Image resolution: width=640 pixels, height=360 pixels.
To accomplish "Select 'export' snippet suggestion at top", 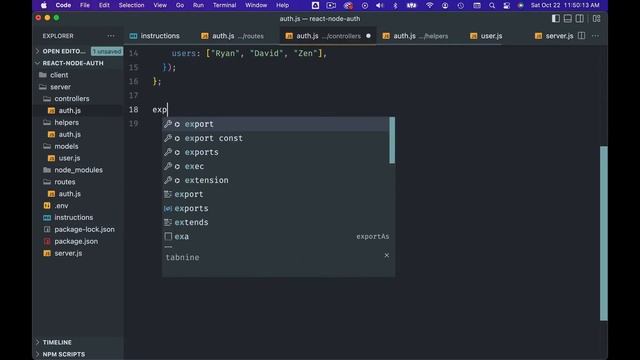I will 276,124.
